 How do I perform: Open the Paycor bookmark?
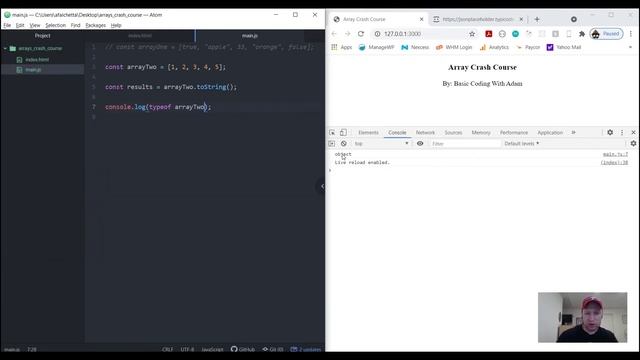coord(528,47)
